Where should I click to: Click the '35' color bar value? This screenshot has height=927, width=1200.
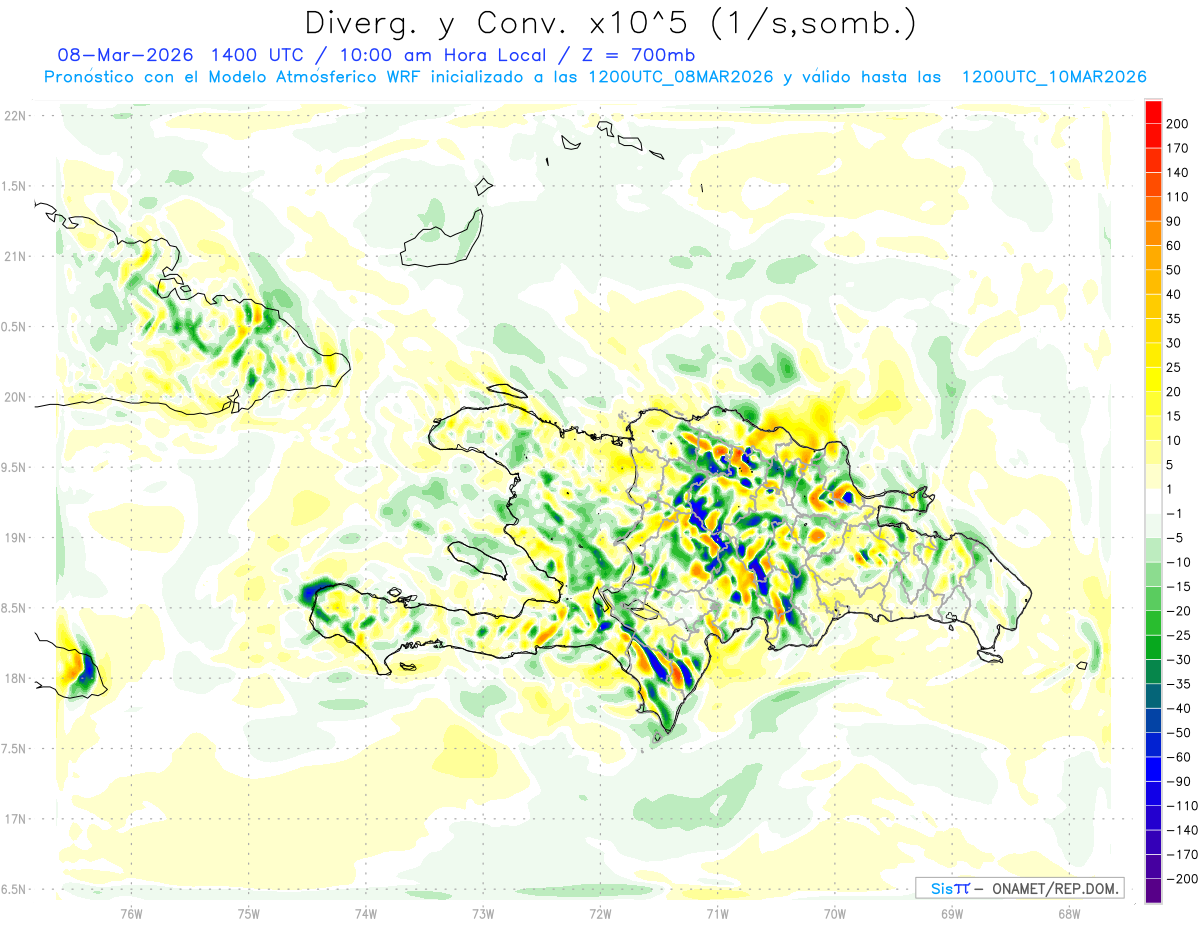click(x=1174, y=319)
